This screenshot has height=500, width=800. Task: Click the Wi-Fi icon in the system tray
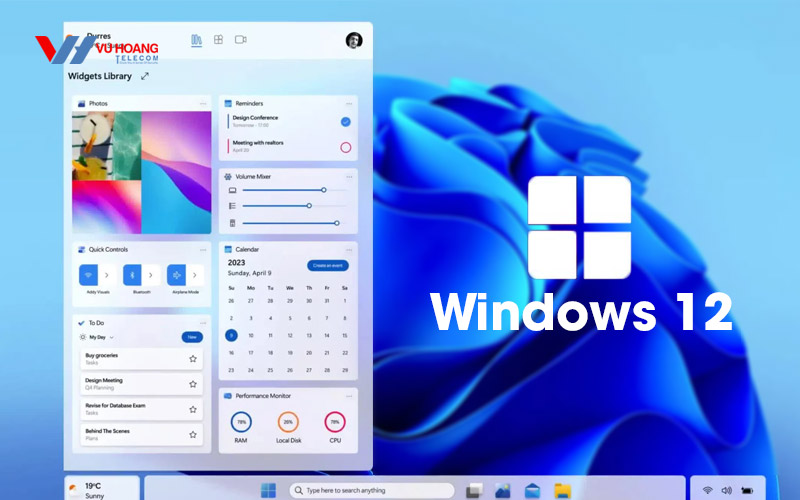[707, 490]
